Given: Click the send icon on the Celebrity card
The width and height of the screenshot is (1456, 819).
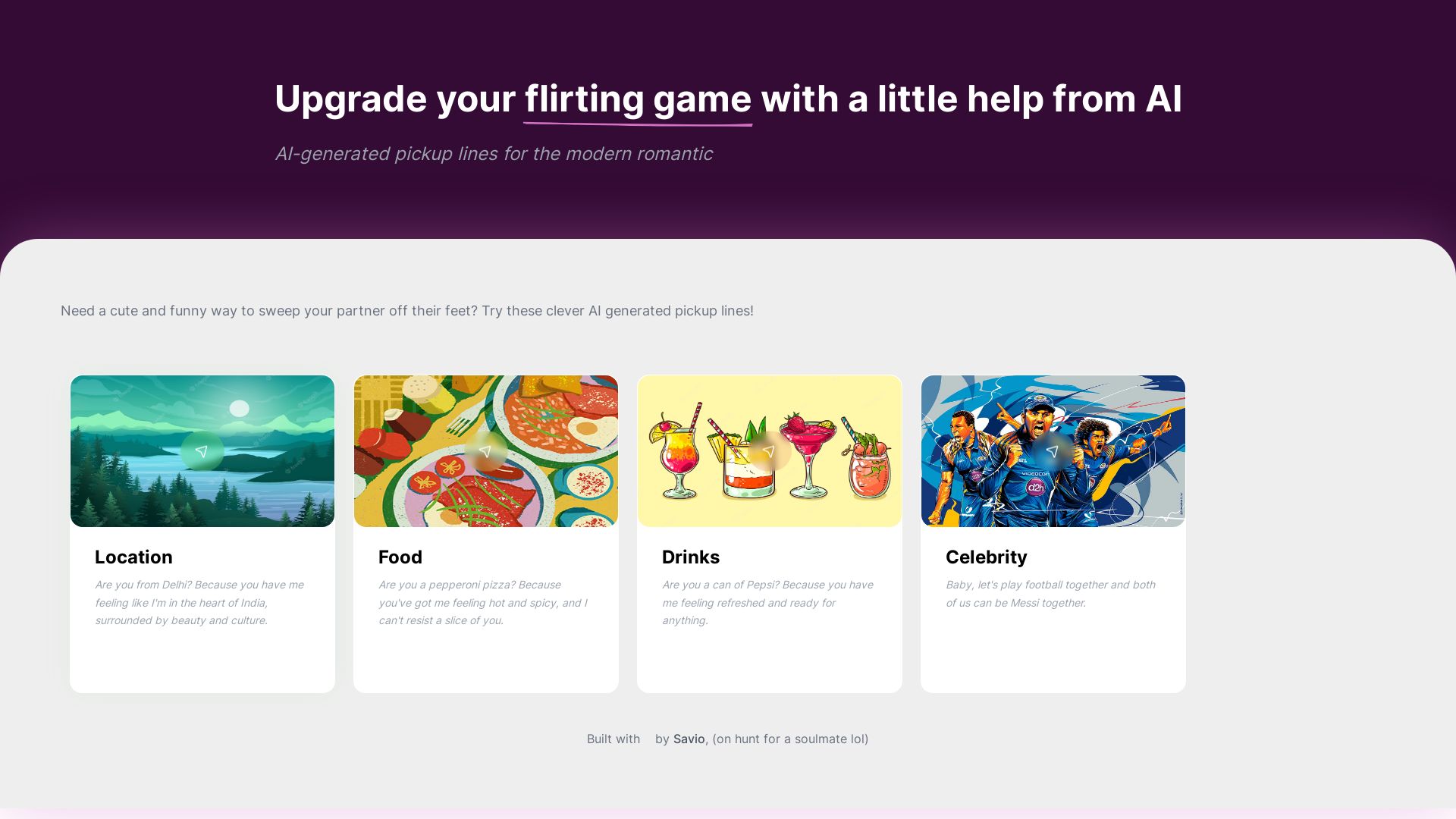Looking at the screenshot, I should (x=1053, y=450).
